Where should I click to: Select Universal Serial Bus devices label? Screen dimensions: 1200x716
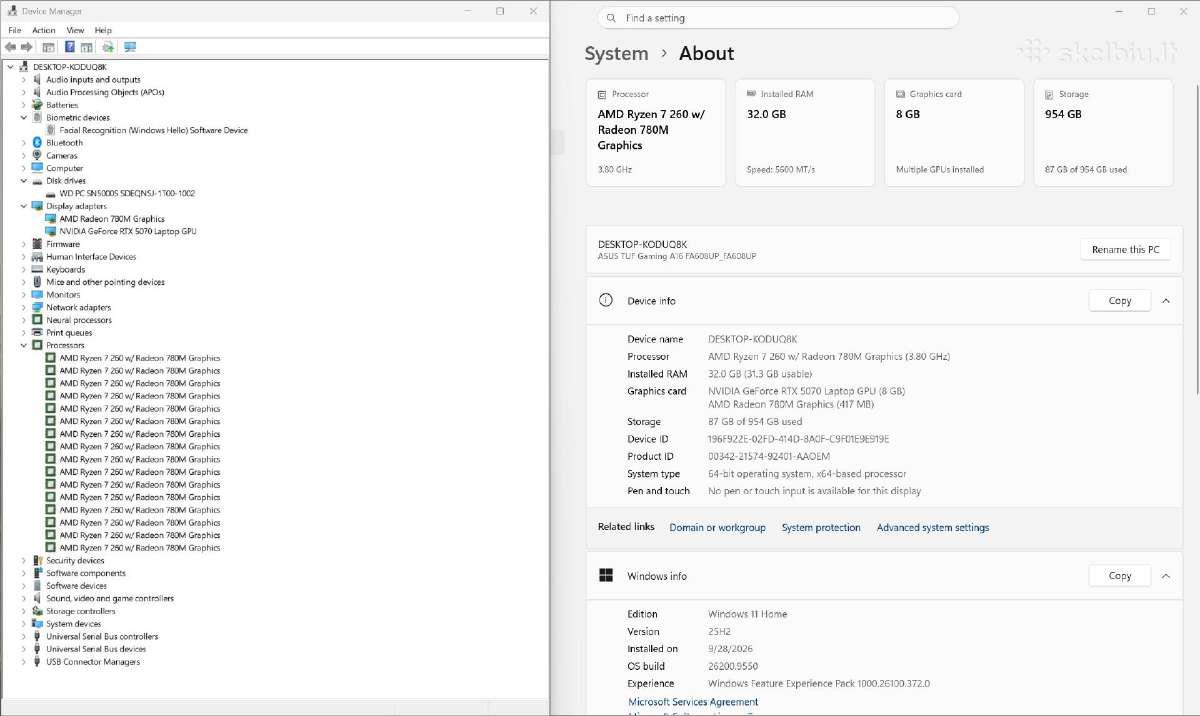coord(96,649)
